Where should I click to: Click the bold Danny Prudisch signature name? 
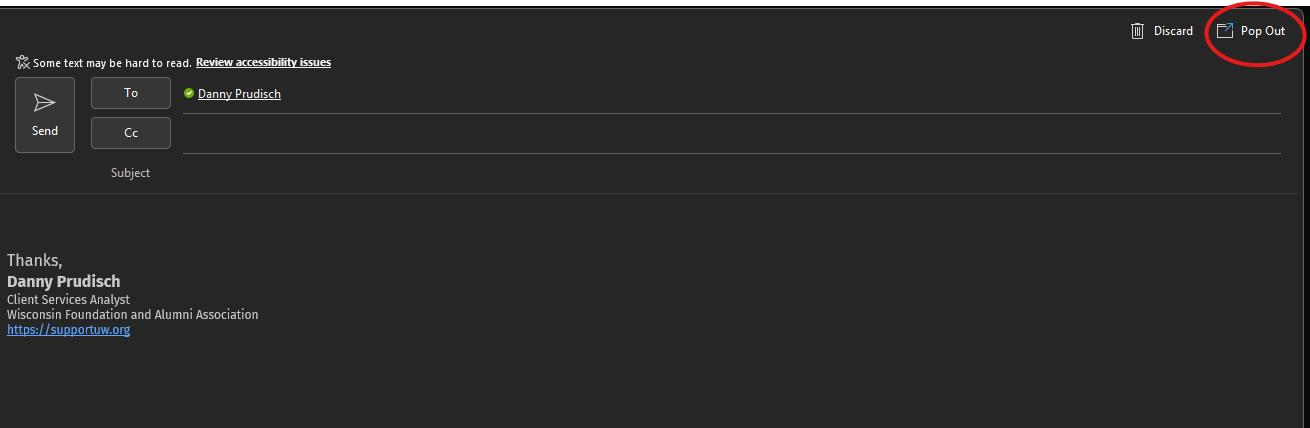click(64, 282)
